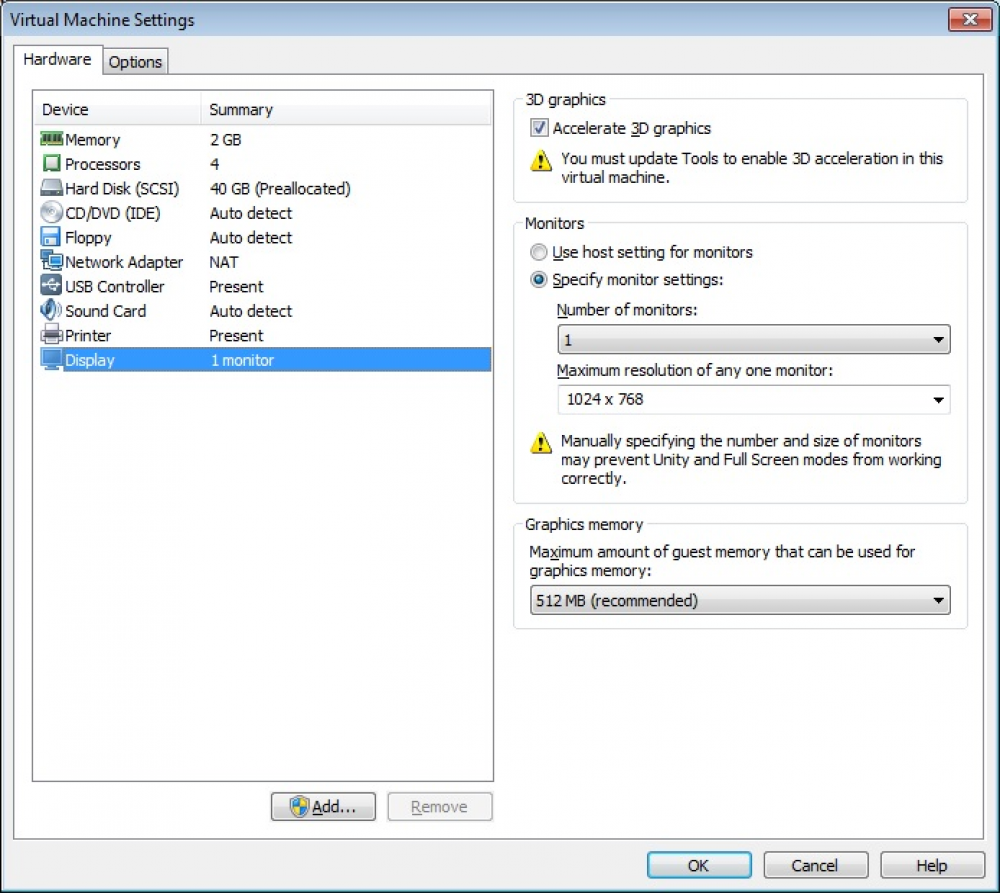
Task: Disable Accelerate 3D graphics checkbox
Action: (x=540, y=128)
